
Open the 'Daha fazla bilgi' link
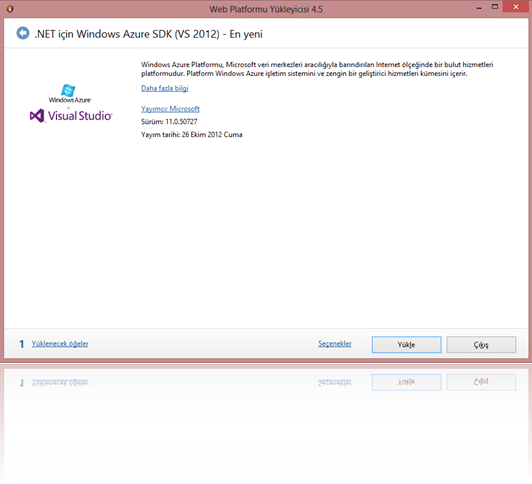[165, 88]
